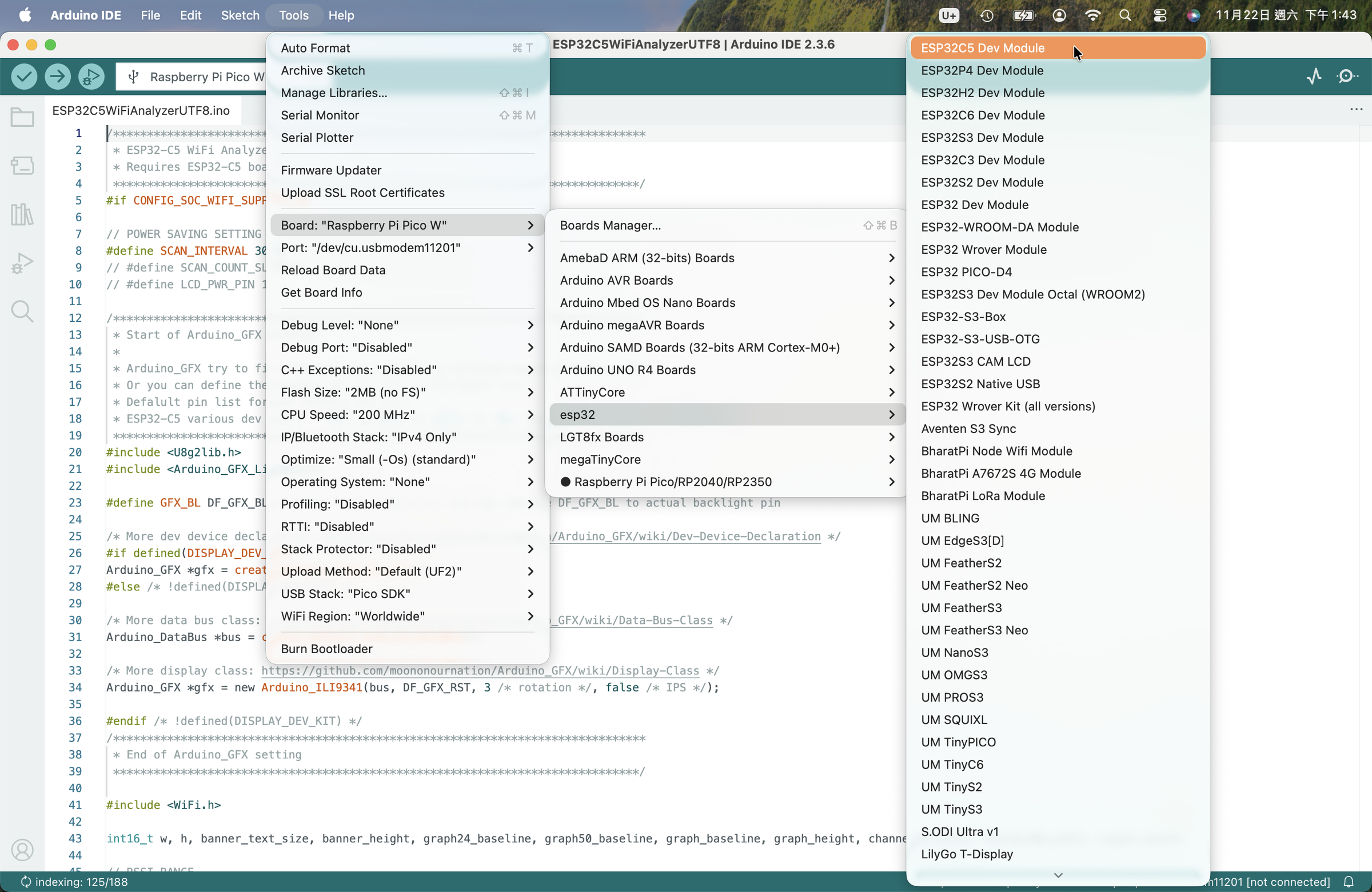
Task: Start debugging with the debug toolbar icon
Action: [91, 77]
